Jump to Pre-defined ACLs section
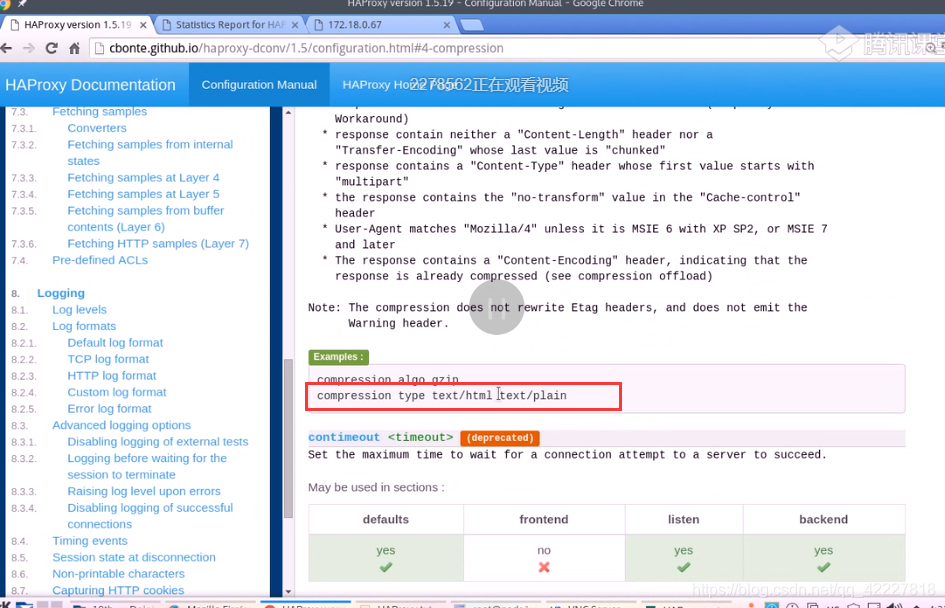The image size is (945, 608). [100, 260]
